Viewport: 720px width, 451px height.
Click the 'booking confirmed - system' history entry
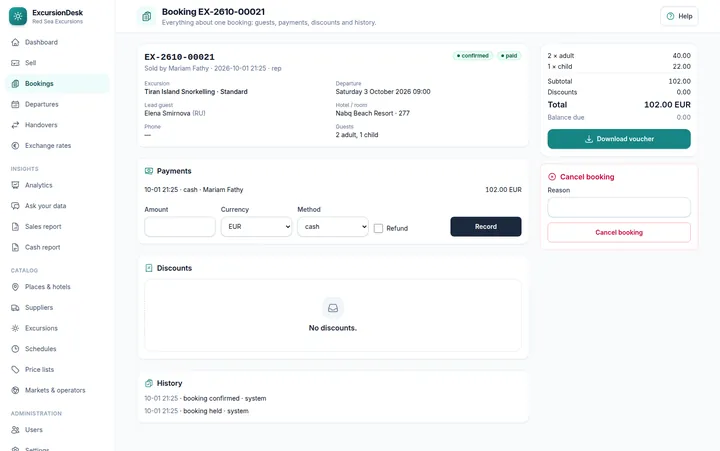click(x=205, y=398)
